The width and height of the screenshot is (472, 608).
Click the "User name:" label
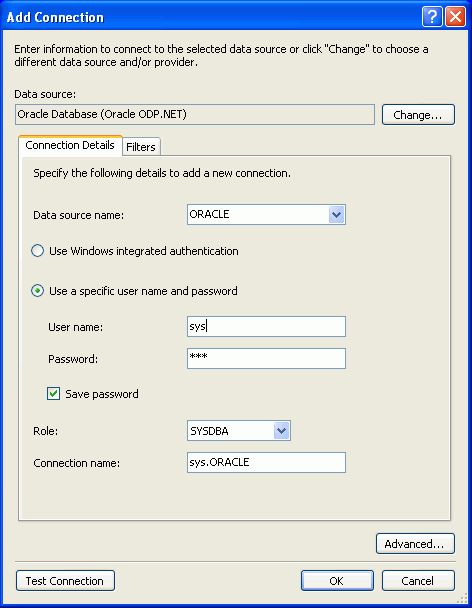(76, 327)
